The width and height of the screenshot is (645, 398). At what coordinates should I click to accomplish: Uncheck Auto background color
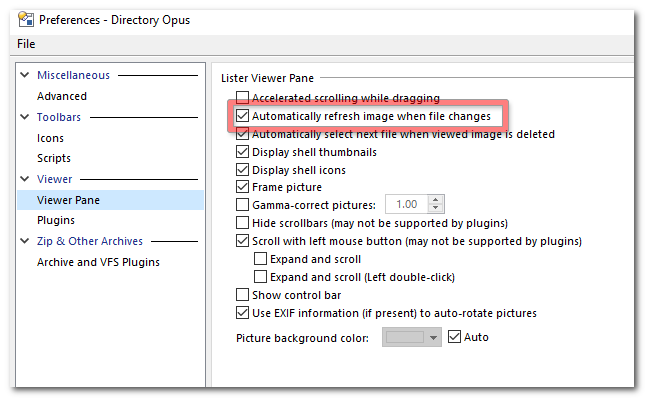point(454,337)
